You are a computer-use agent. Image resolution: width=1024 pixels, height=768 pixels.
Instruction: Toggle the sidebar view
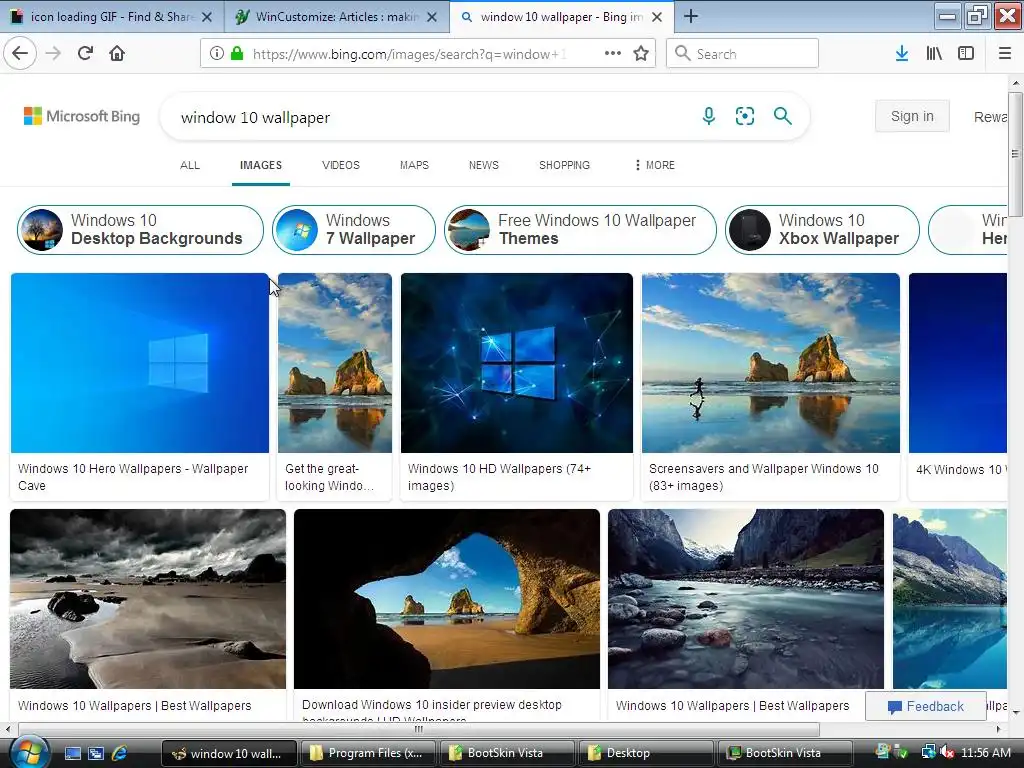tap(966, 54)
